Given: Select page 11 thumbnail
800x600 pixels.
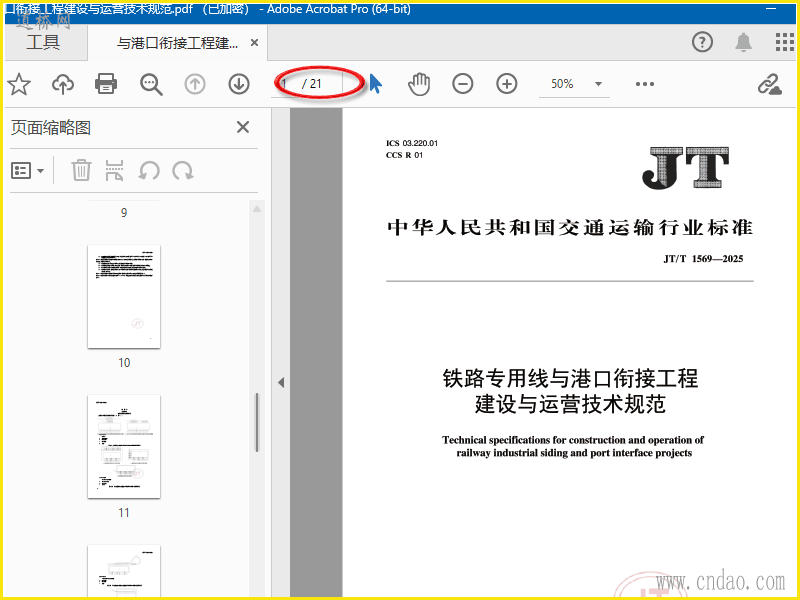Looking at the screenshot, I should point(124,446).
